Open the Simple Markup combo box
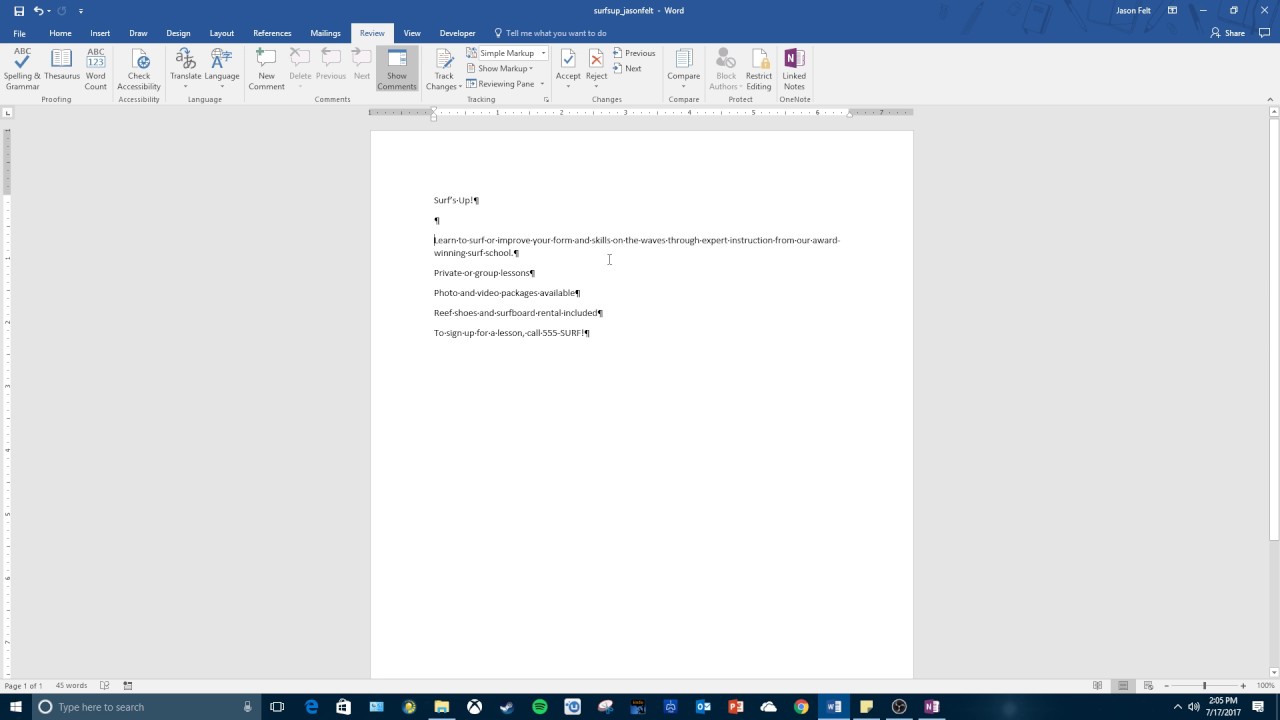 click(x=512, y=53)
